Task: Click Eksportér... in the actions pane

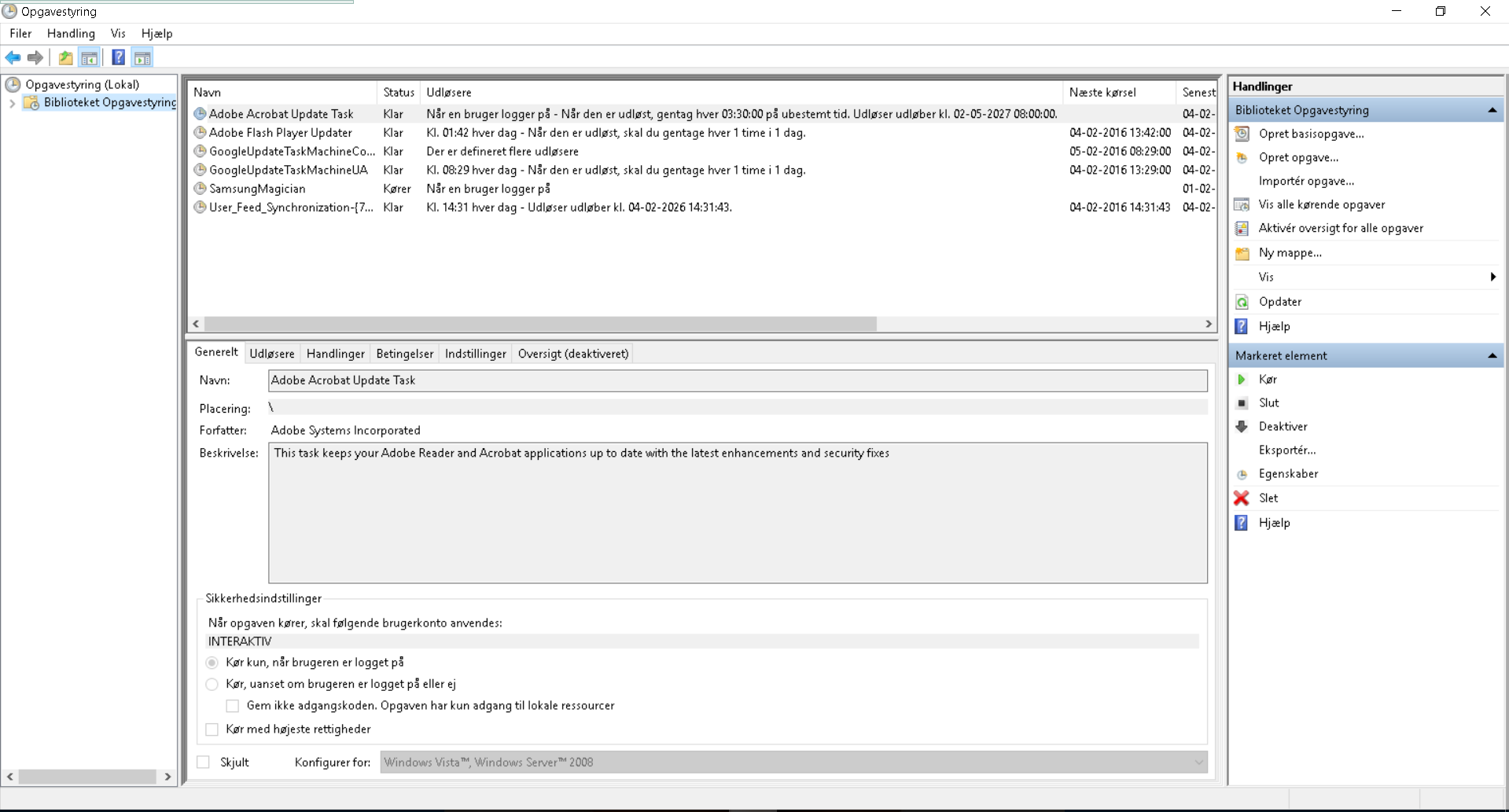Action: point(1286,450)
